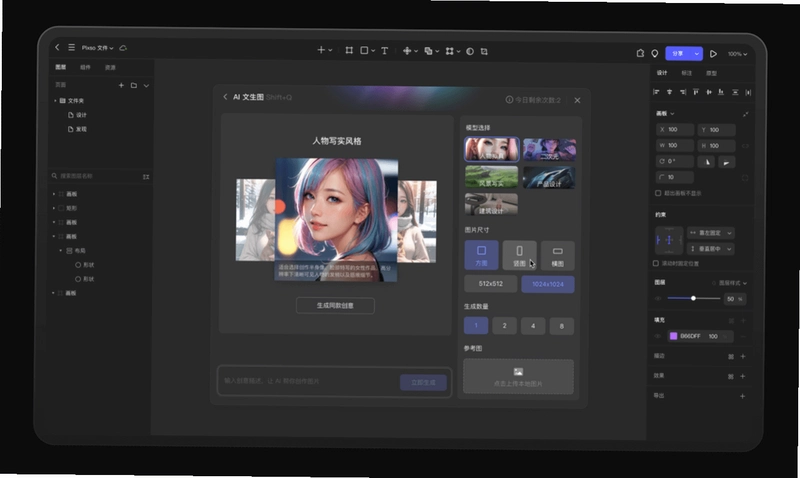Select the Text tool
The height and width of the screenshot is (478, 800).
(x=385, y=51)
